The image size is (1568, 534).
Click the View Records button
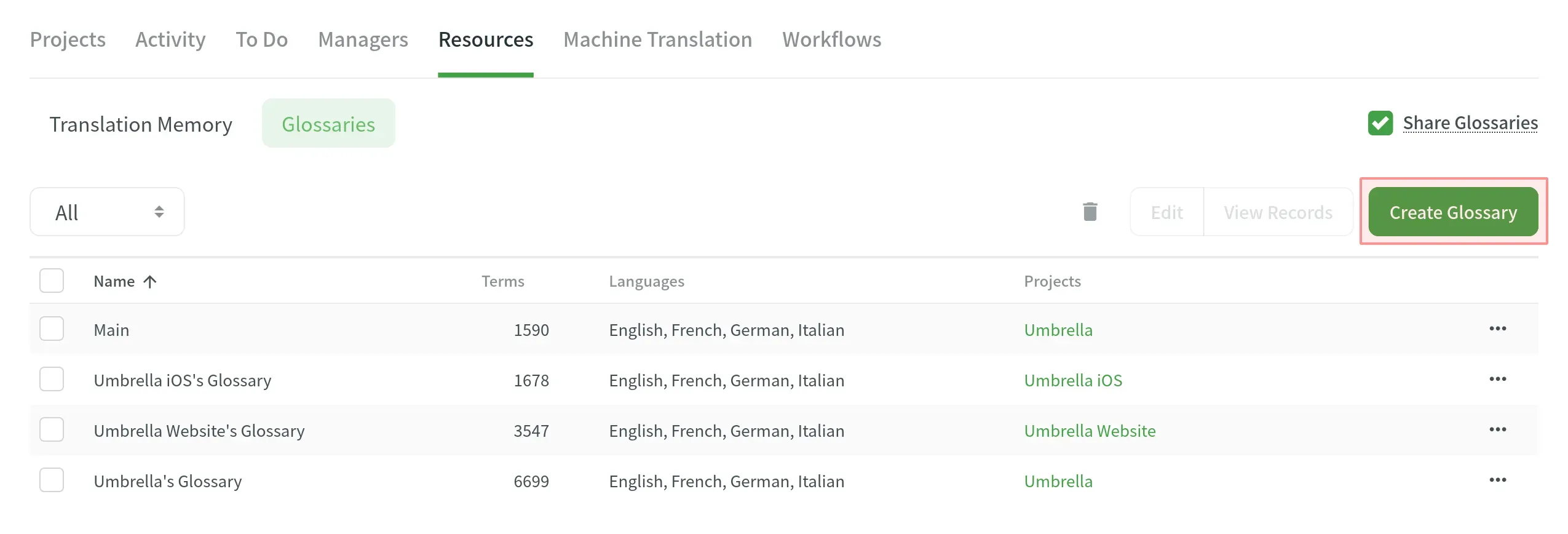click(x=1278, y=212)
